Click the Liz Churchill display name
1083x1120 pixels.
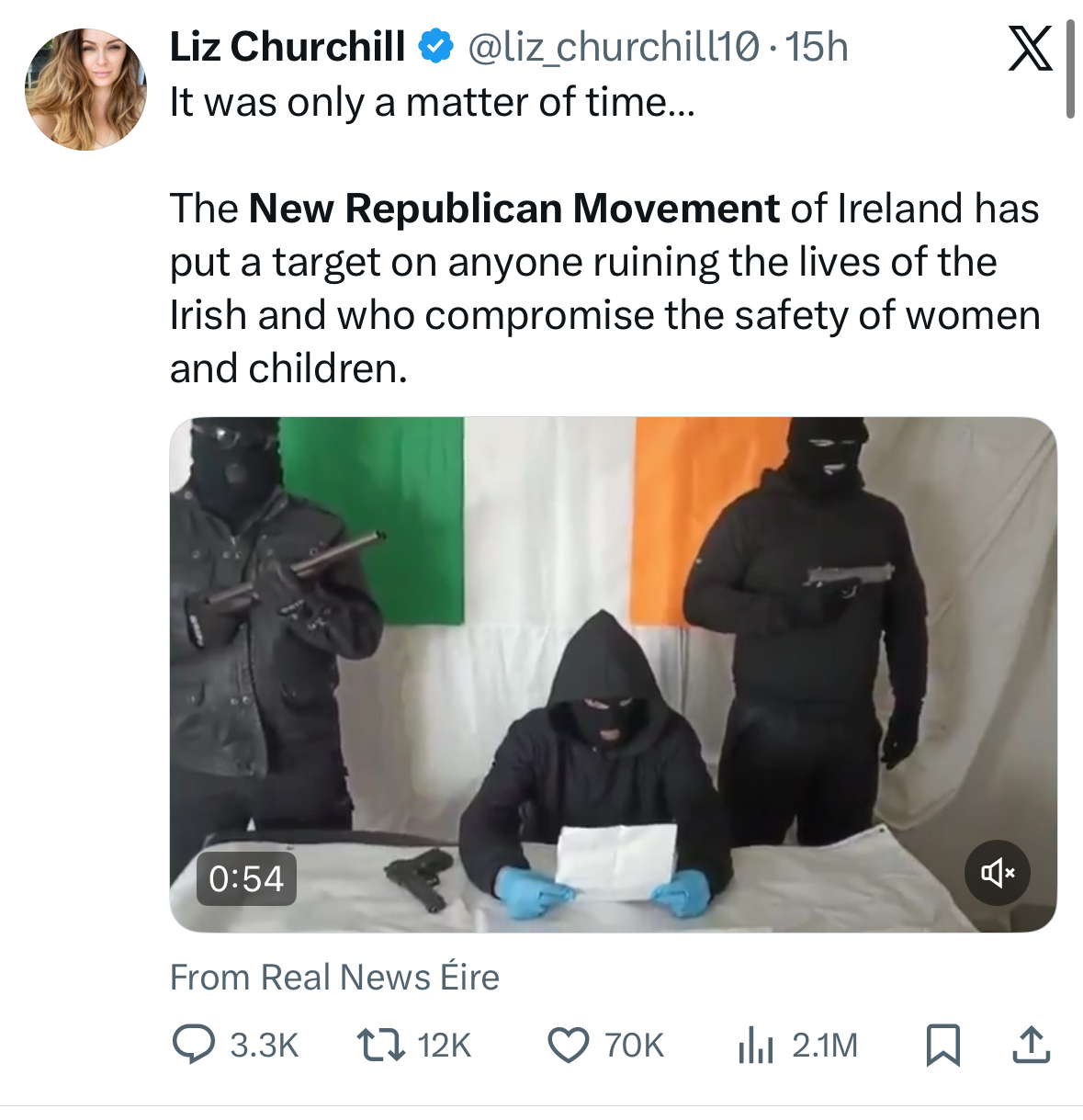287,47
